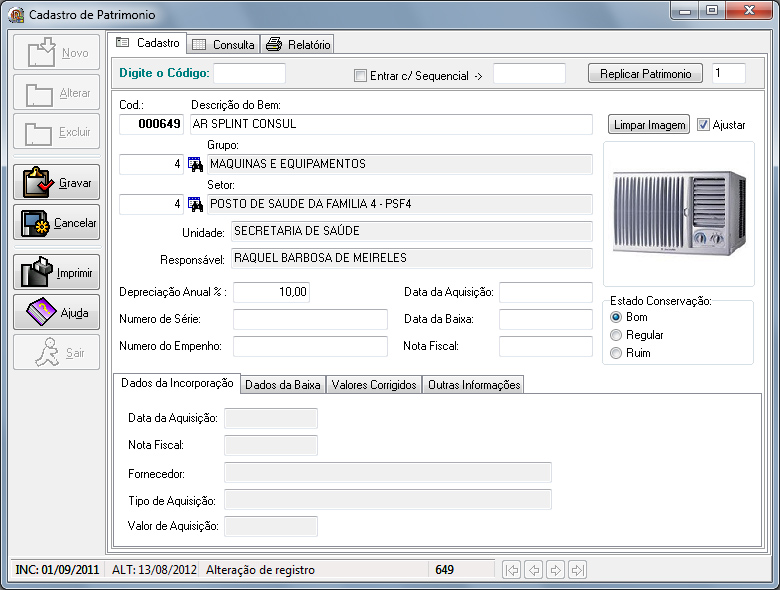The image size is (780, 590).
Task: Click Limpar Imagem button
Action: click(648, 125)
